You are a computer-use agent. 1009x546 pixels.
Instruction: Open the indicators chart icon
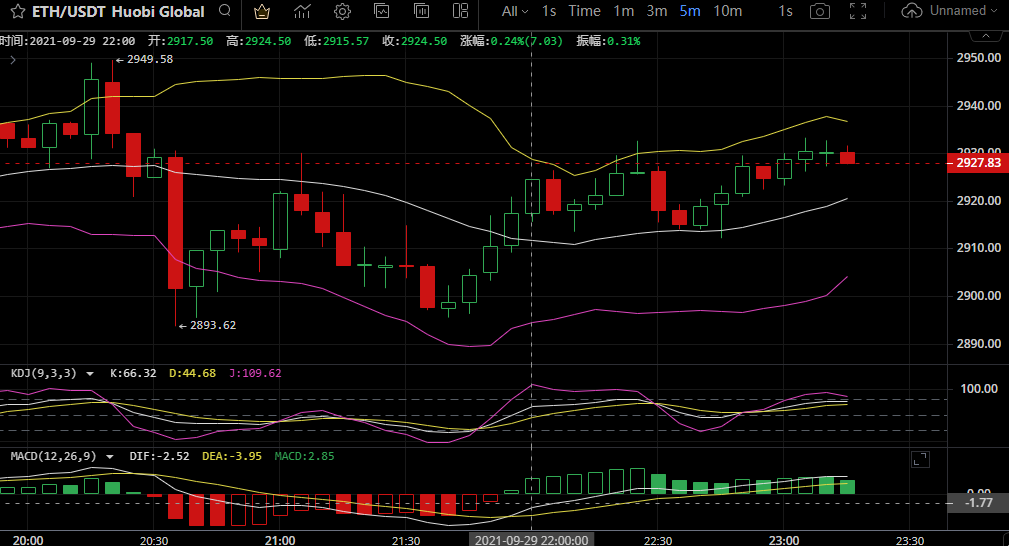[302, 12]
